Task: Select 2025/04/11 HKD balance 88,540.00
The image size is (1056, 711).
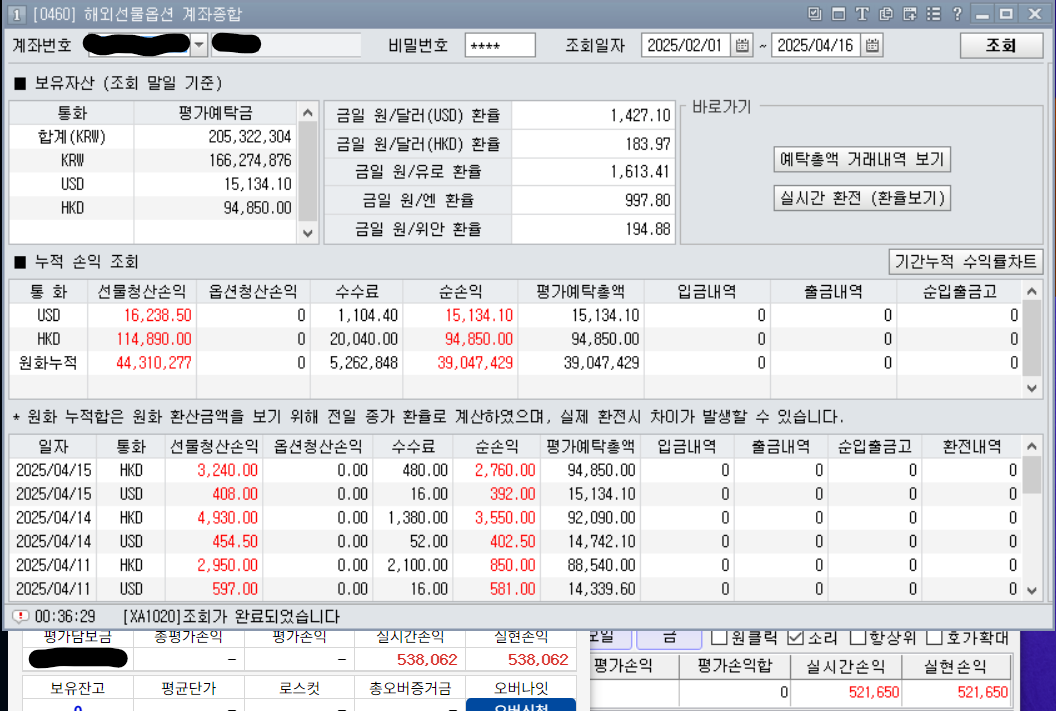Action: pos(601,565)
